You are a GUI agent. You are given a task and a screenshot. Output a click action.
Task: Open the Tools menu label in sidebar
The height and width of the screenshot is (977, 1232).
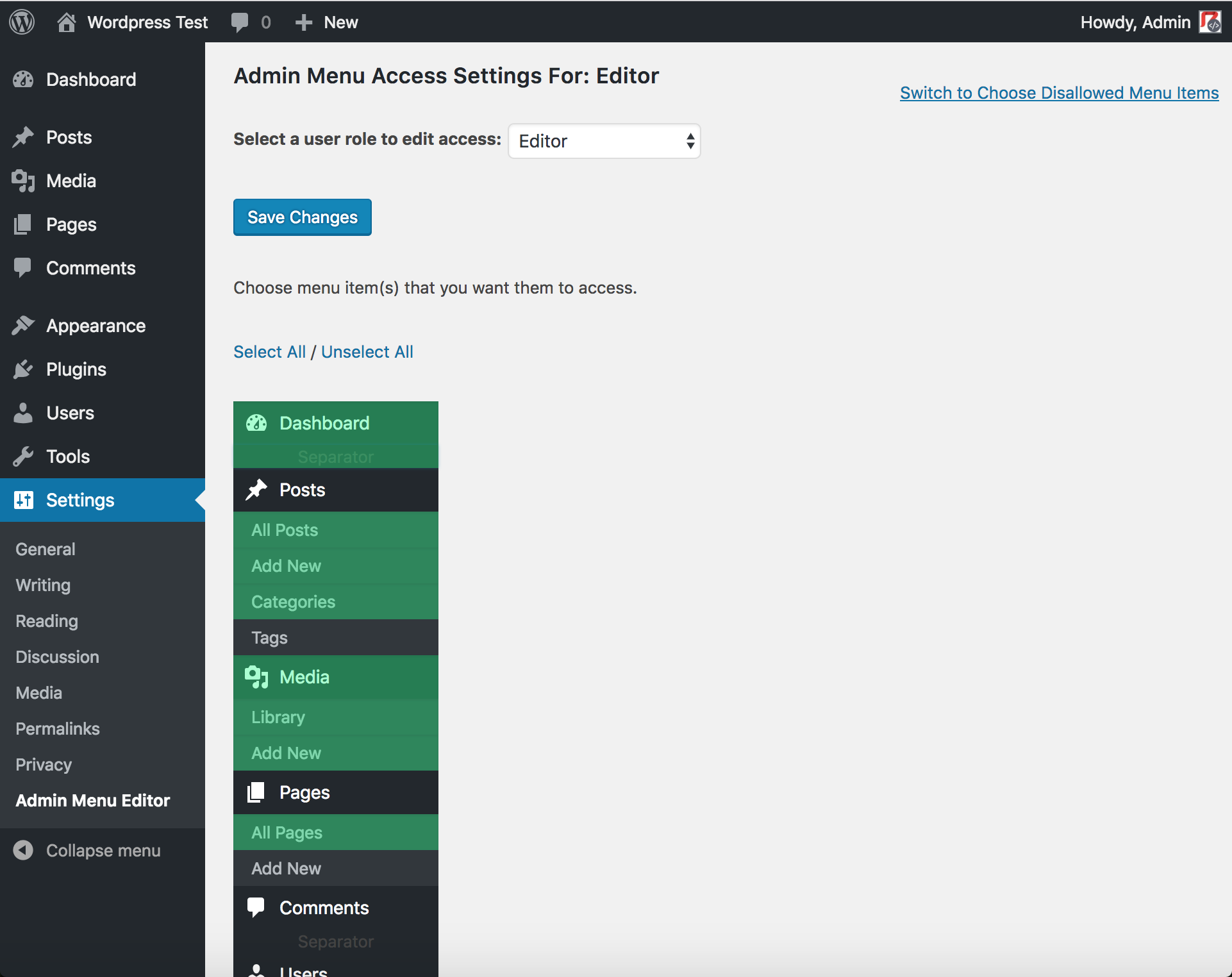pos(68,456)
